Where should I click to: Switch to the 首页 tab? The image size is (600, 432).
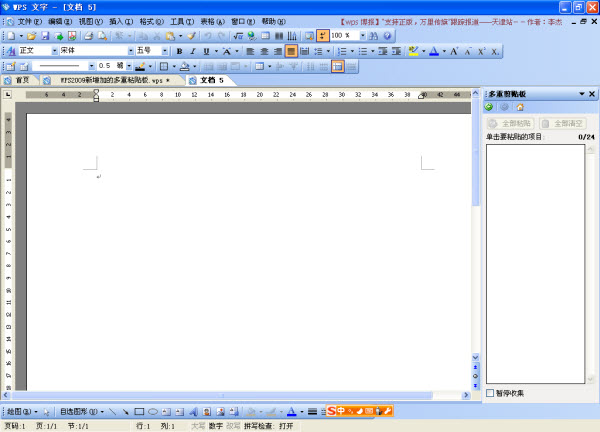point(16,79)
